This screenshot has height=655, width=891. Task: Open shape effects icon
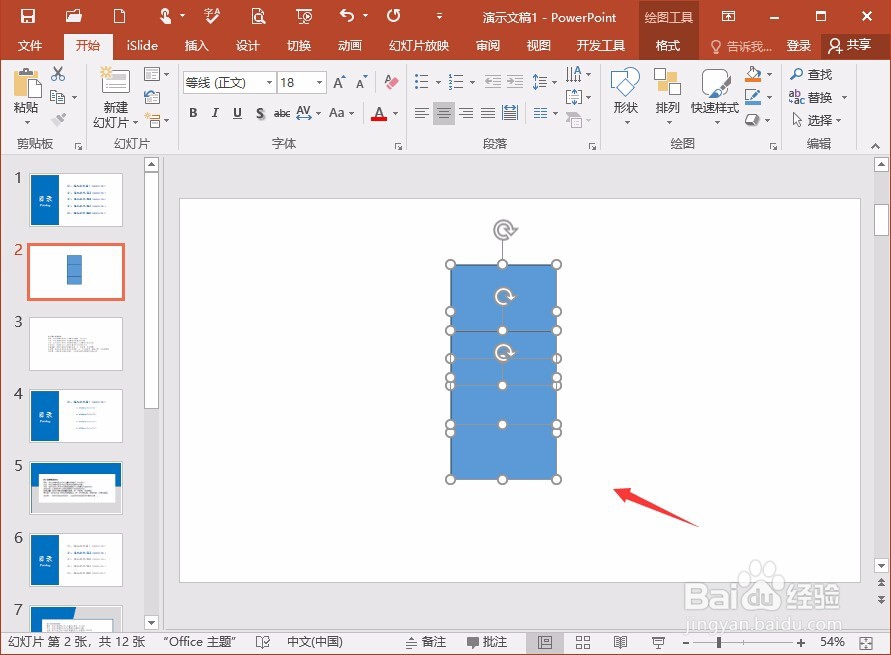(x=752, y=120)
